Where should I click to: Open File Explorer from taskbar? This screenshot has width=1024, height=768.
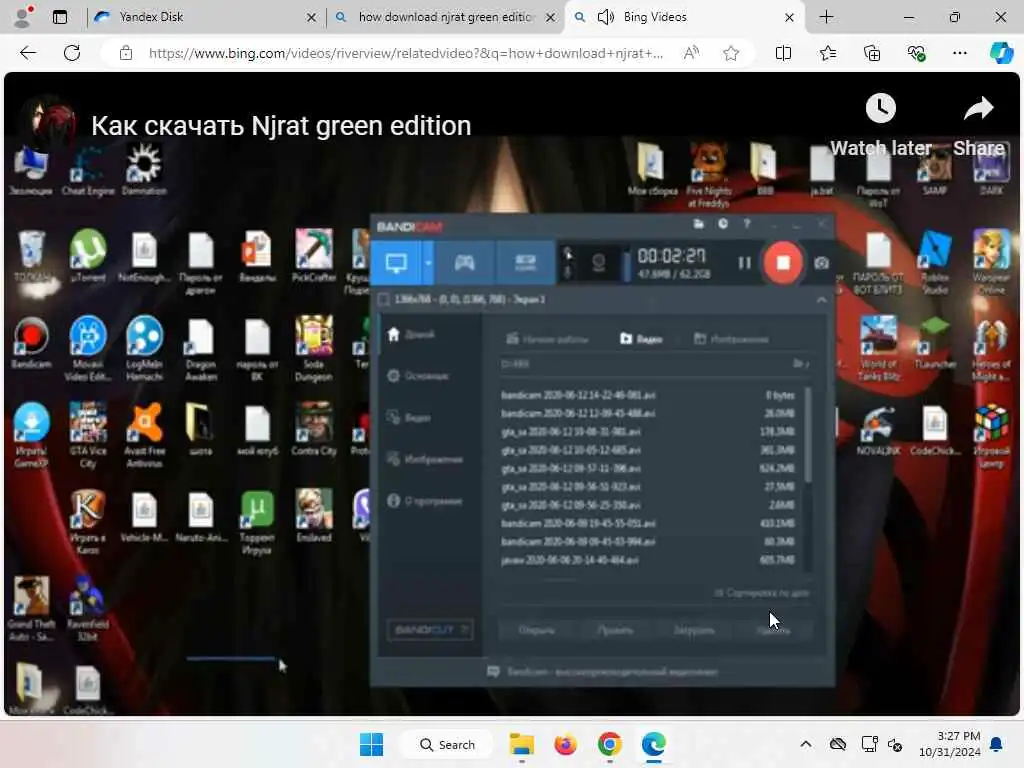click(x=522, y=744)
